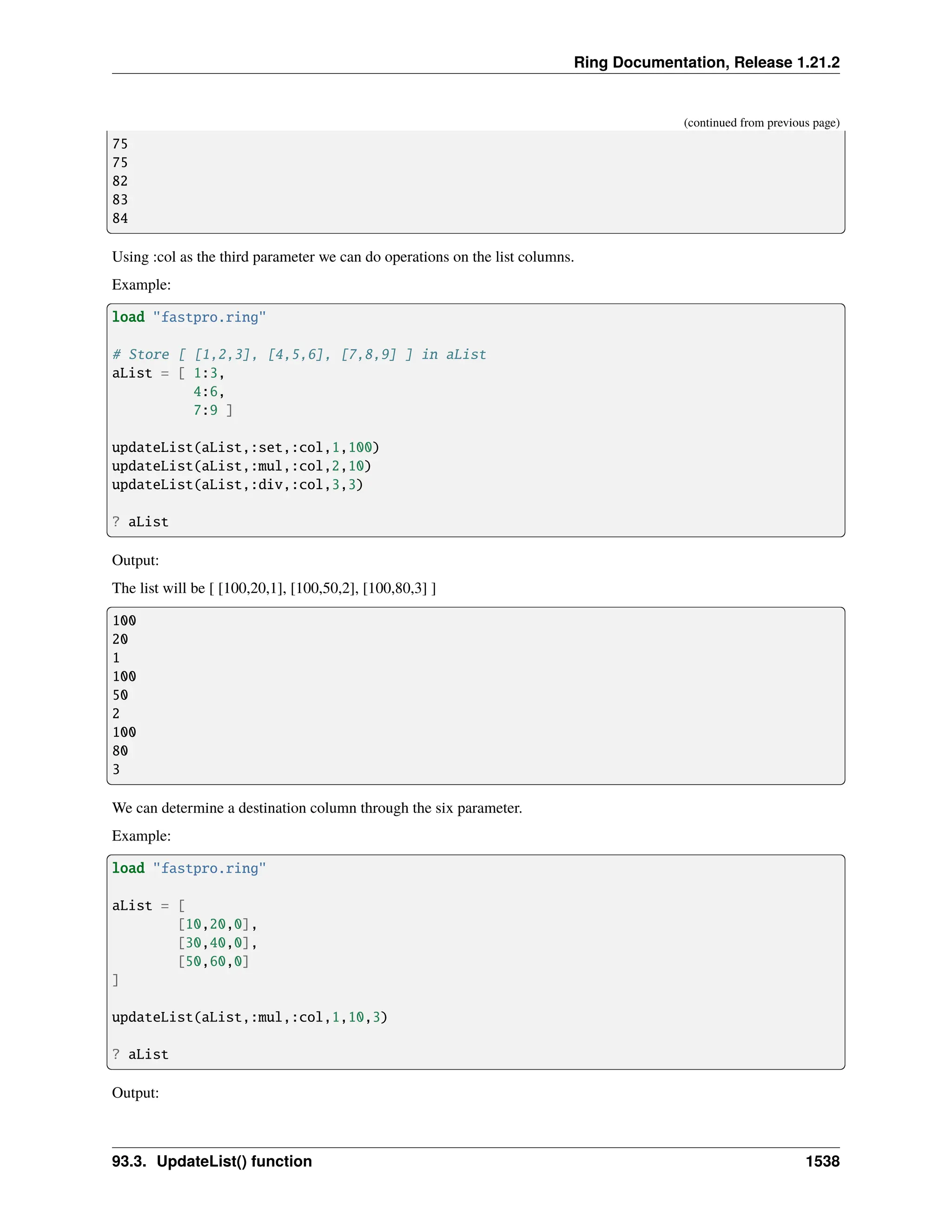The height and width of the screenshot is (1232, 952).
Task: Click the aList = [ 1:3, line
Action: point(168,373)
